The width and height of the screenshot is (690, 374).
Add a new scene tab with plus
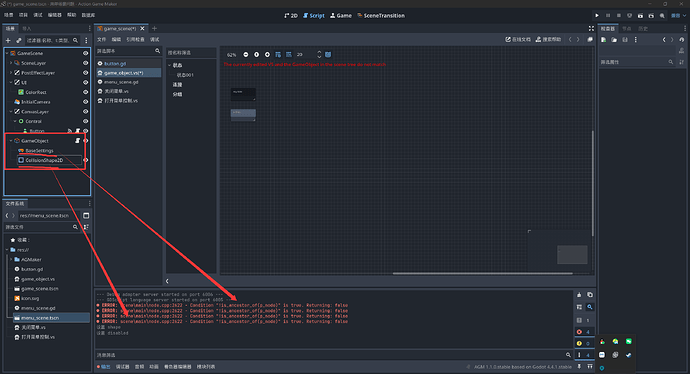point(154,29)
